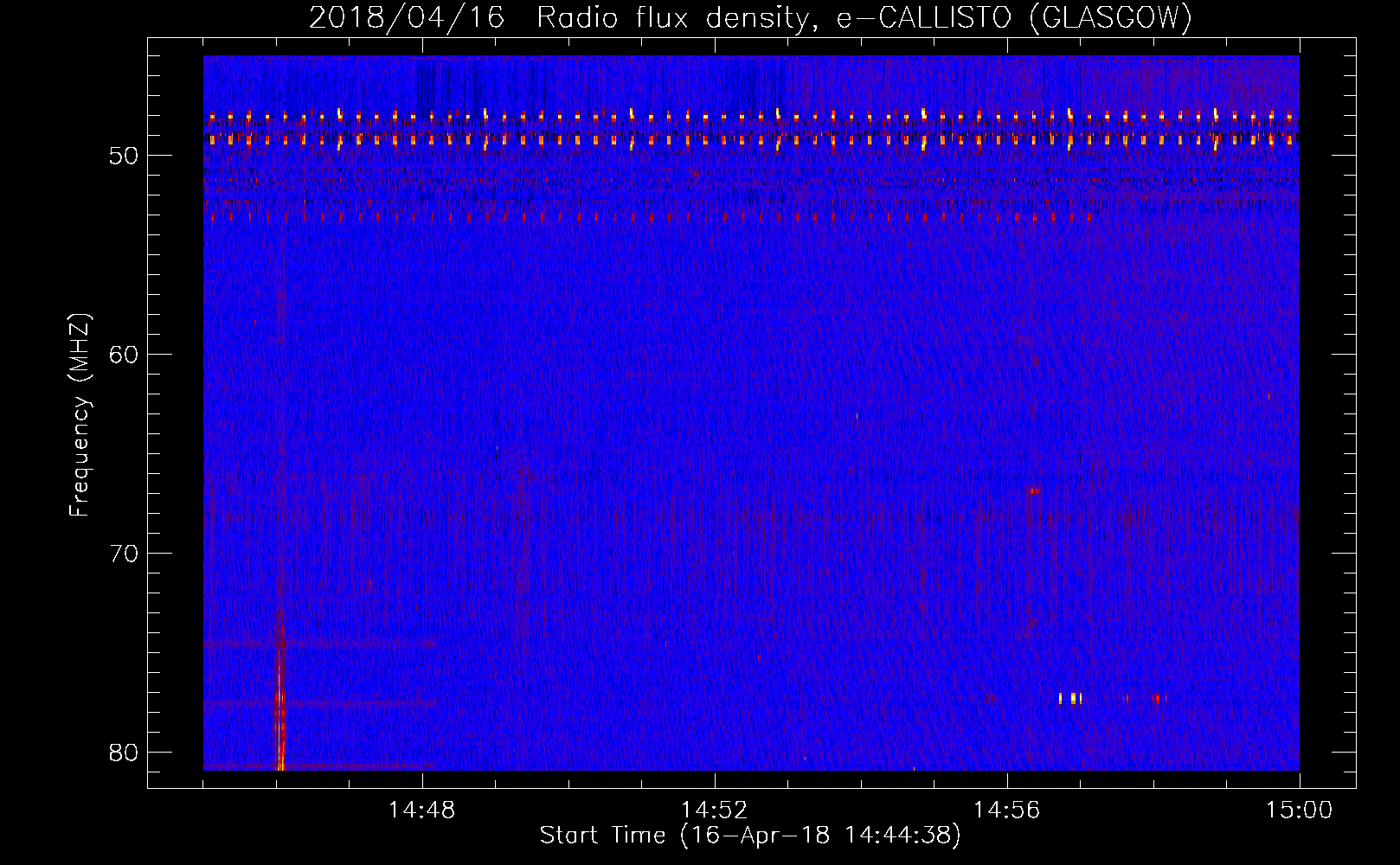
Task: Click the small red spot near 67 MHz
Action: coord(1031,490)
